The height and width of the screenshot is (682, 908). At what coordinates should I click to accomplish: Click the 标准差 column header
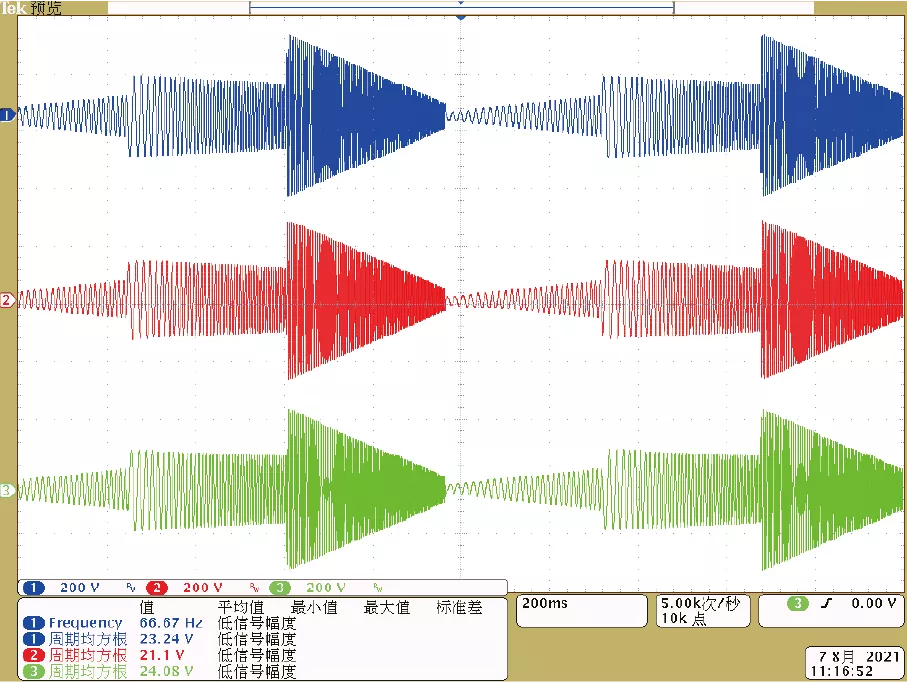pos(459,607)
